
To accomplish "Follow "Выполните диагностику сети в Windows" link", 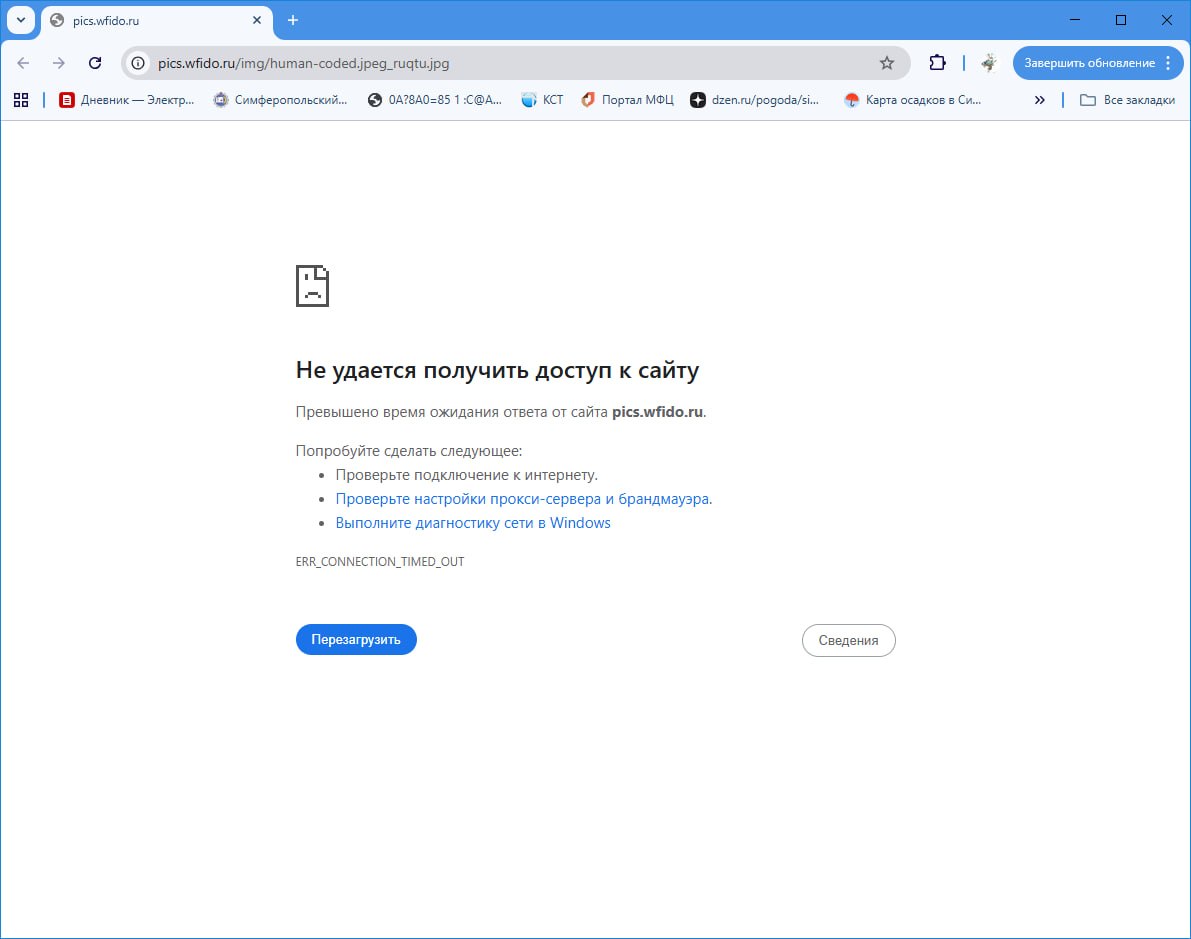I will [x=473, y=523].
